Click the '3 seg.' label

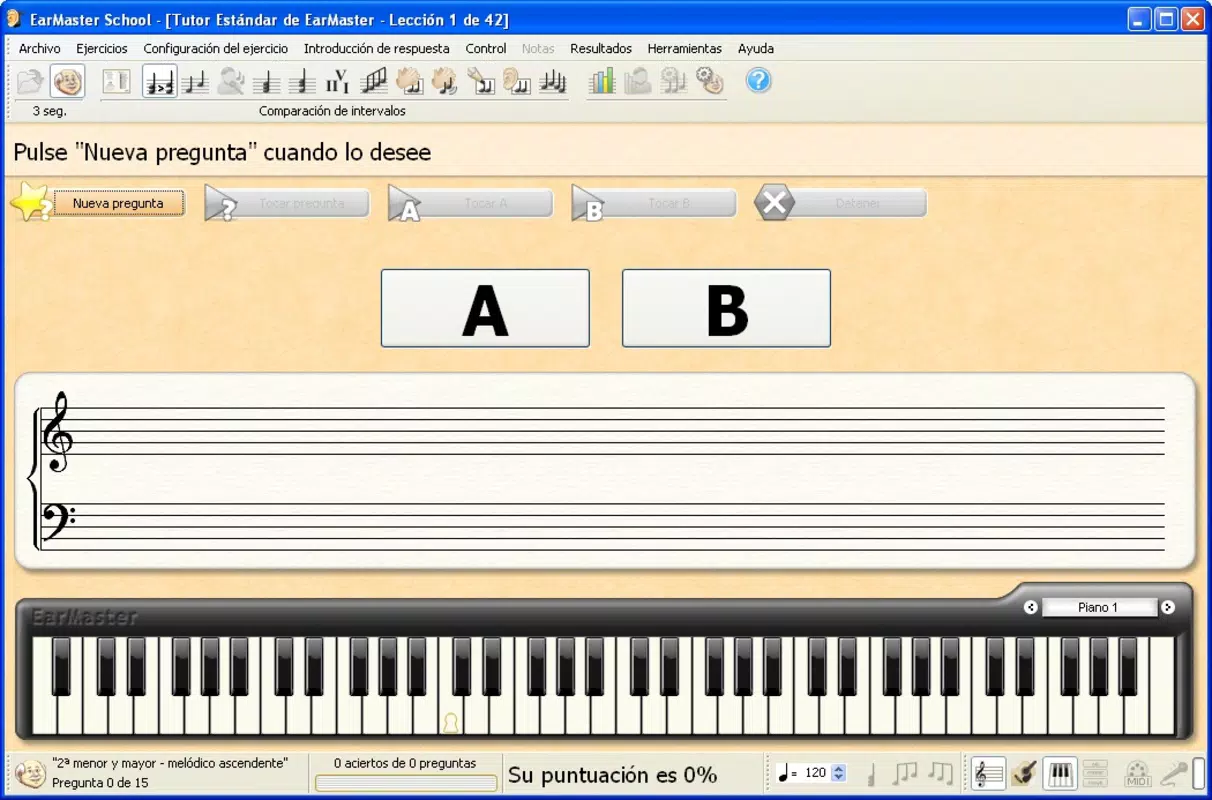pyautogui.click(x=50, y=111)
